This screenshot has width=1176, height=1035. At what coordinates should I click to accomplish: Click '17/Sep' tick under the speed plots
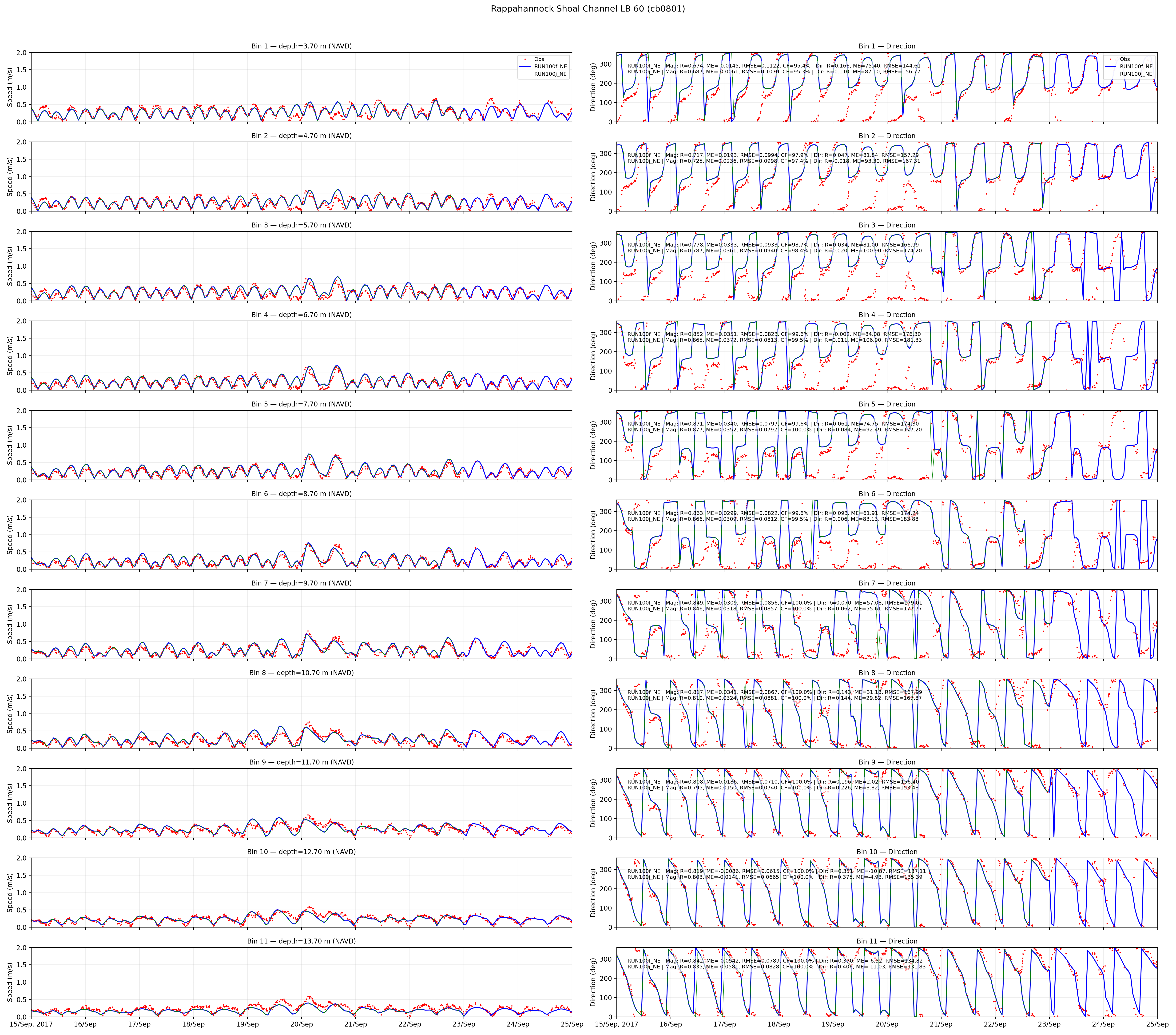139,1024
